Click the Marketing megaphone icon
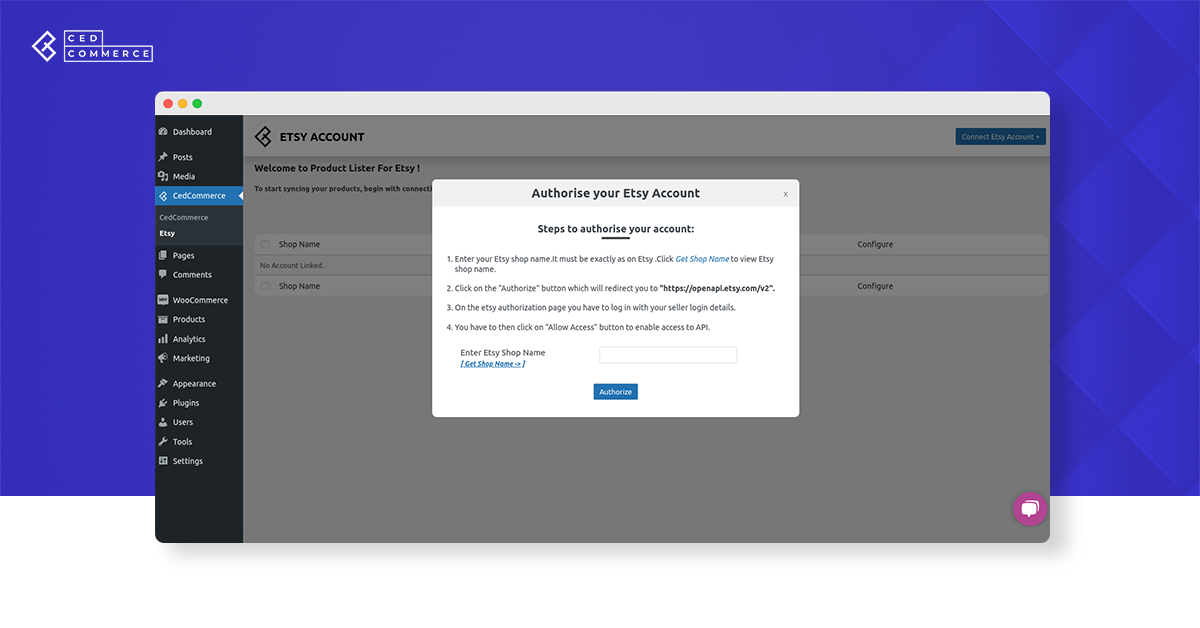This screenshot has width=1200, height=628. [163, 358]
